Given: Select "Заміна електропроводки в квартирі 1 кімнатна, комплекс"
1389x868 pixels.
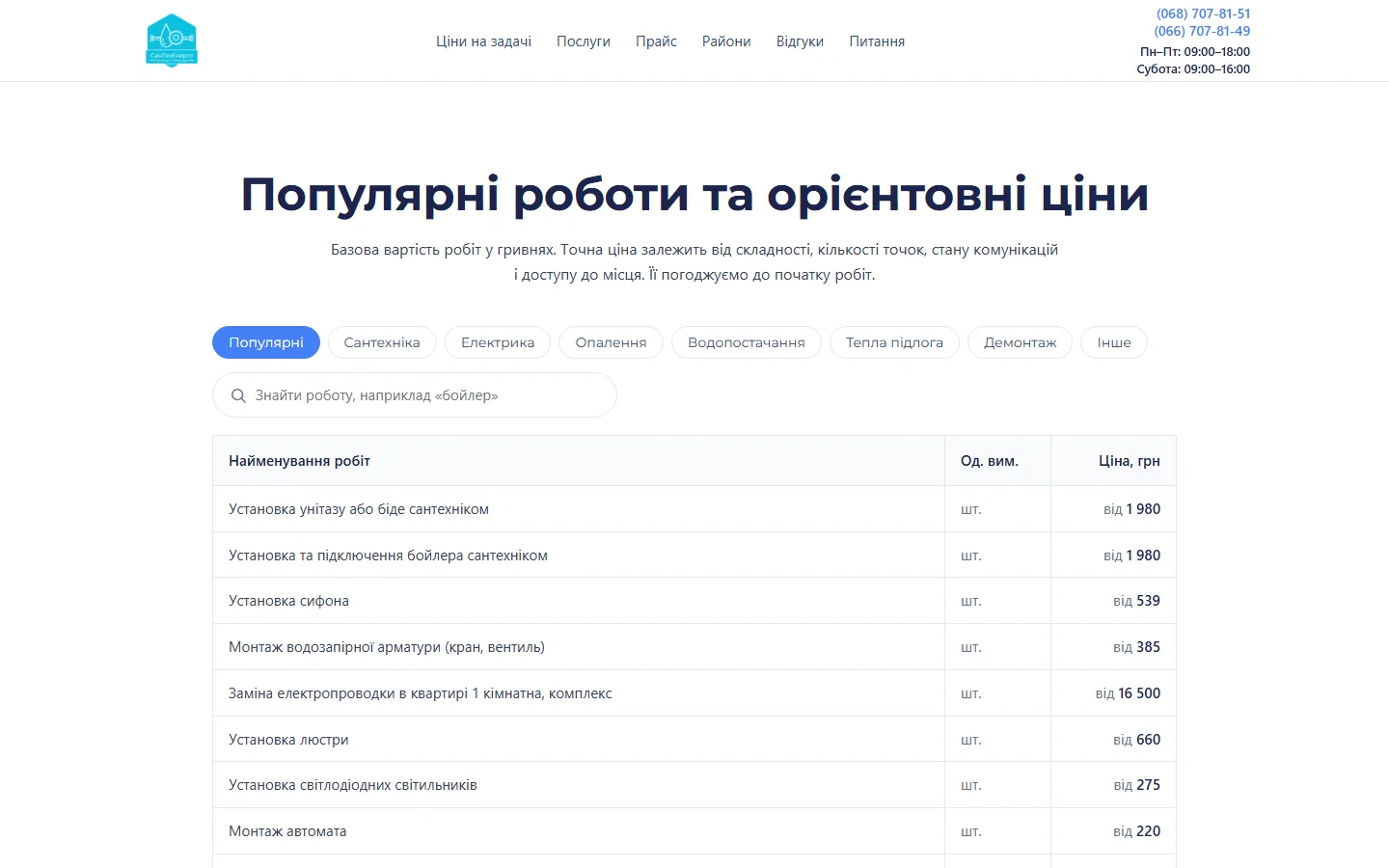Looking at the screenshot, I should click(x=421, y=693).
